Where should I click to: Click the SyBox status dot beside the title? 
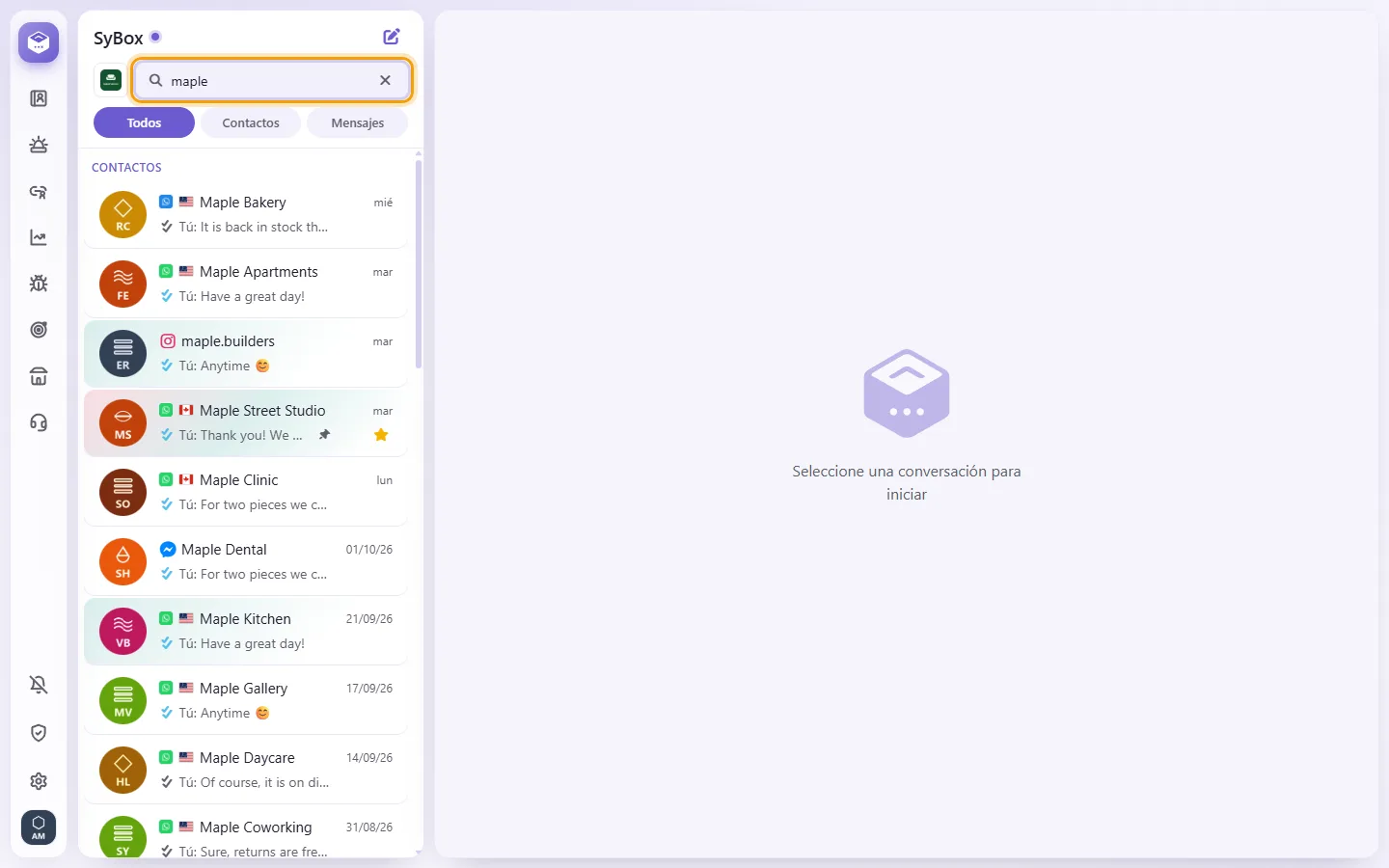(155, 37)
